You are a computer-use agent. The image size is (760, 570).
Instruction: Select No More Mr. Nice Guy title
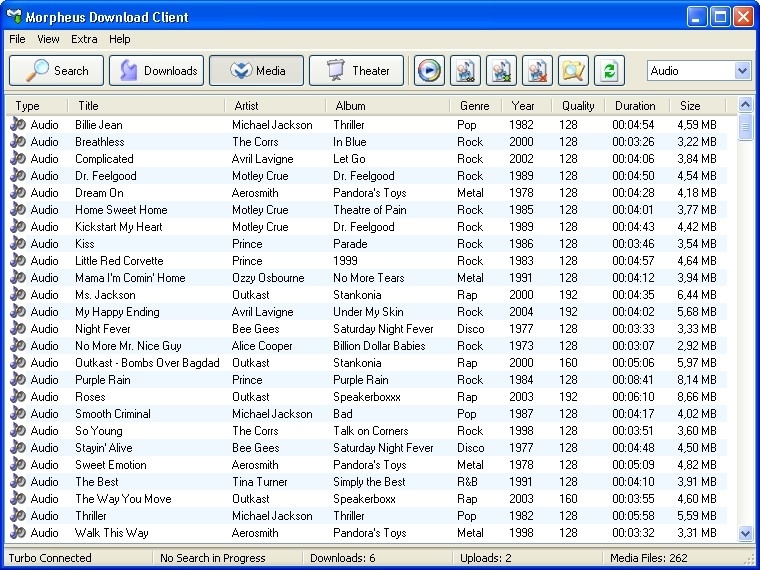(x=128, y=346)
